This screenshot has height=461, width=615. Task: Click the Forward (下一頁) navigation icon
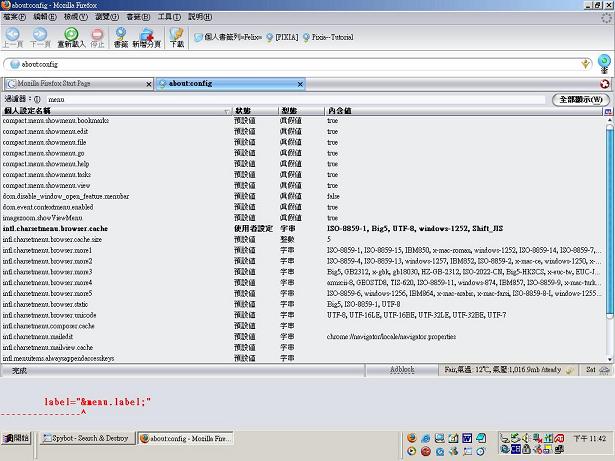pyautogui.click(x=40, y=36)
